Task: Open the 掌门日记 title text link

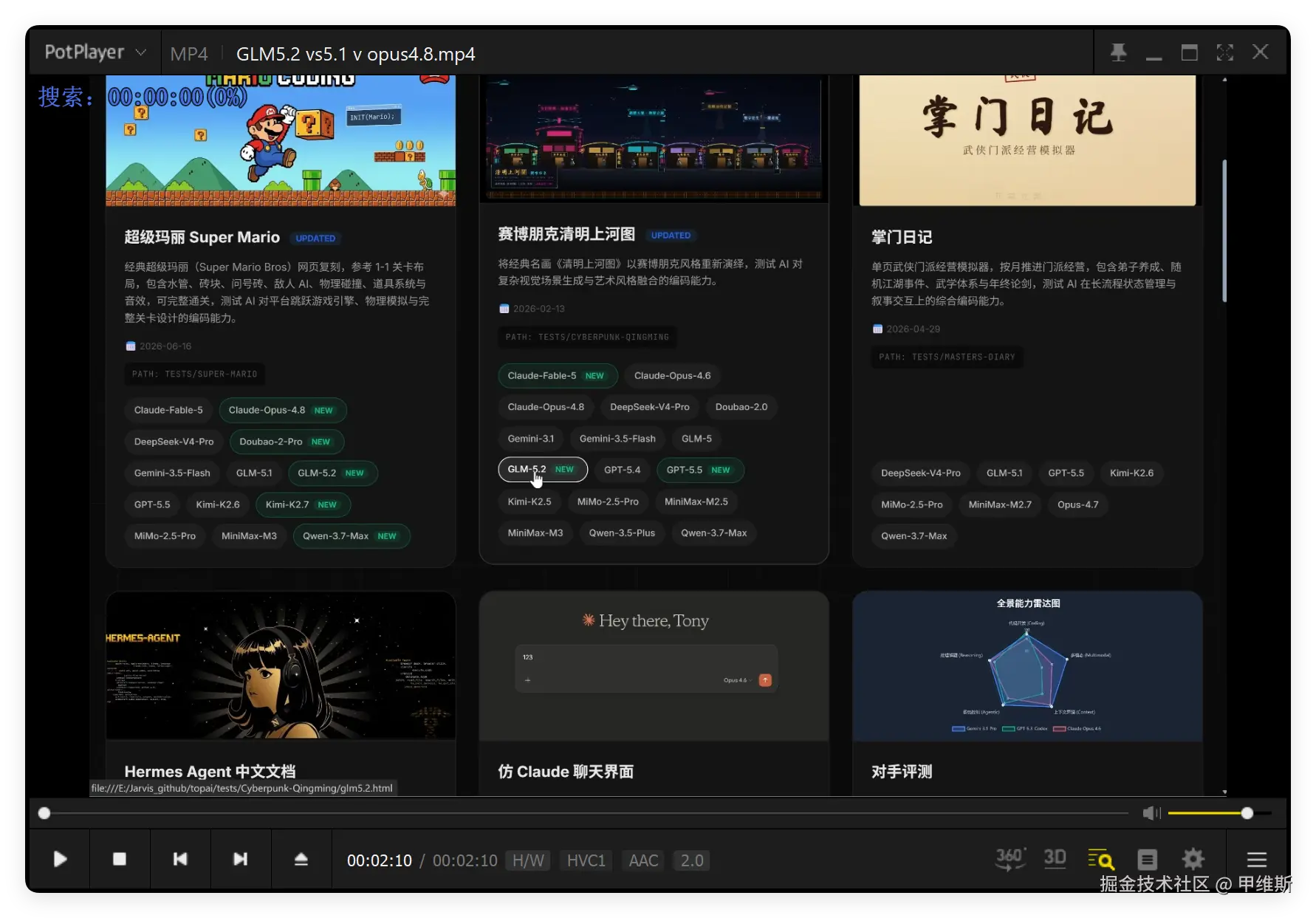Action: pos(902,238)
